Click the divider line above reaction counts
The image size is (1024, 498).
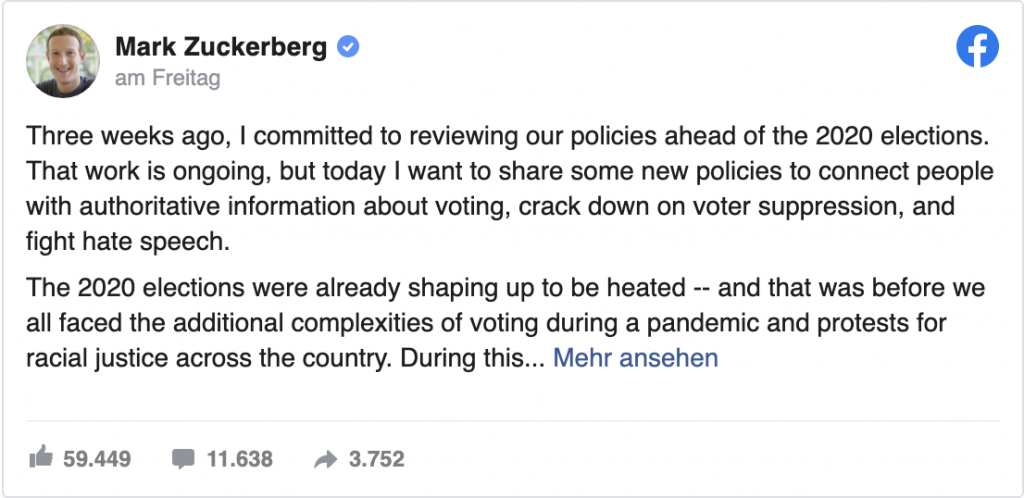(513, 421)
